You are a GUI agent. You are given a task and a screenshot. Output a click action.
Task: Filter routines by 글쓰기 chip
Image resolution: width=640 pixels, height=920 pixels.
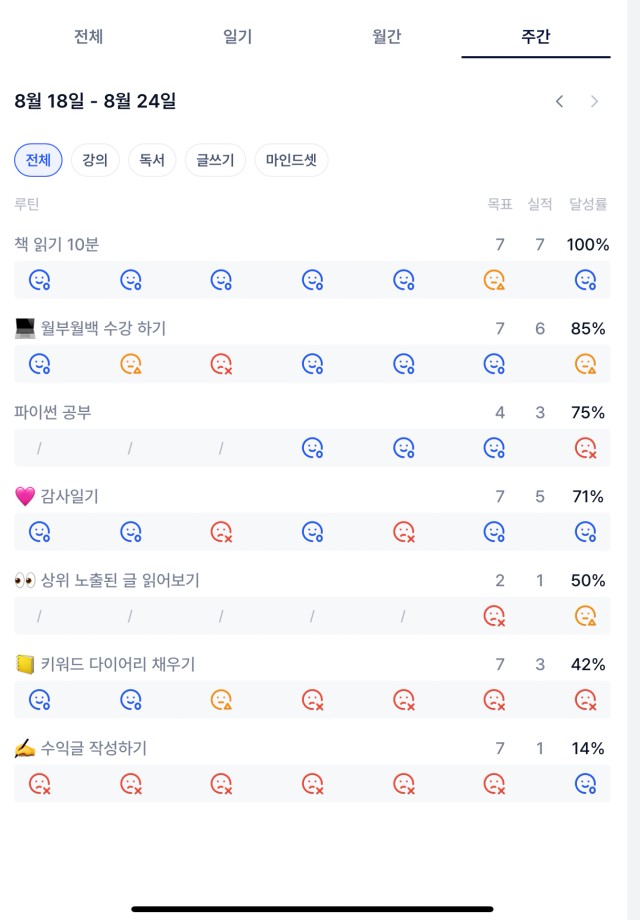[x=215, y=160]
